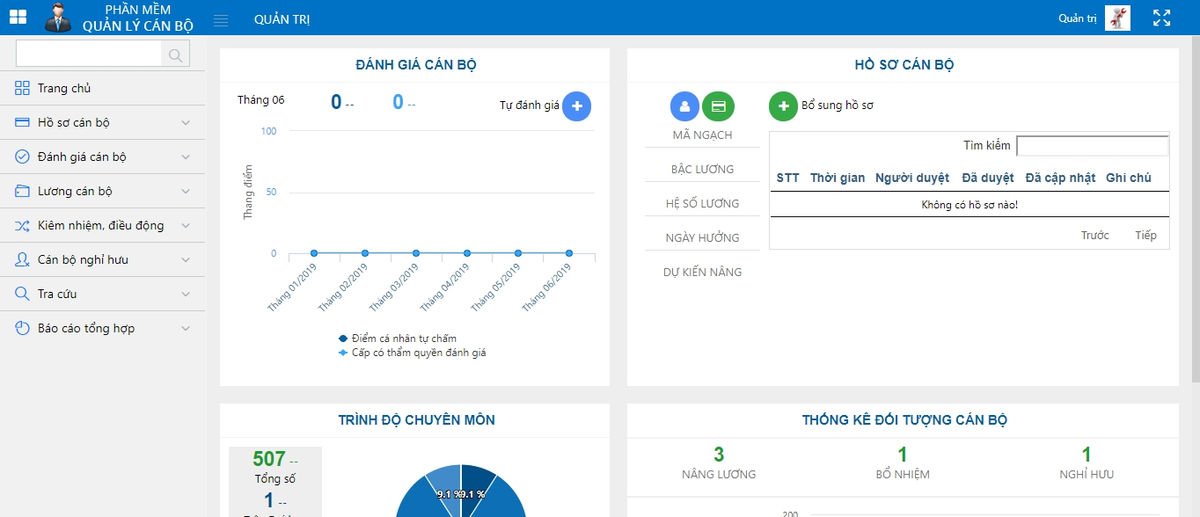The height and width of the screenshot is (517, 1200).
Task: Open Hồ sơ cán bộ sidebar item
Action: pyautogui.click(x=102, y=123)
